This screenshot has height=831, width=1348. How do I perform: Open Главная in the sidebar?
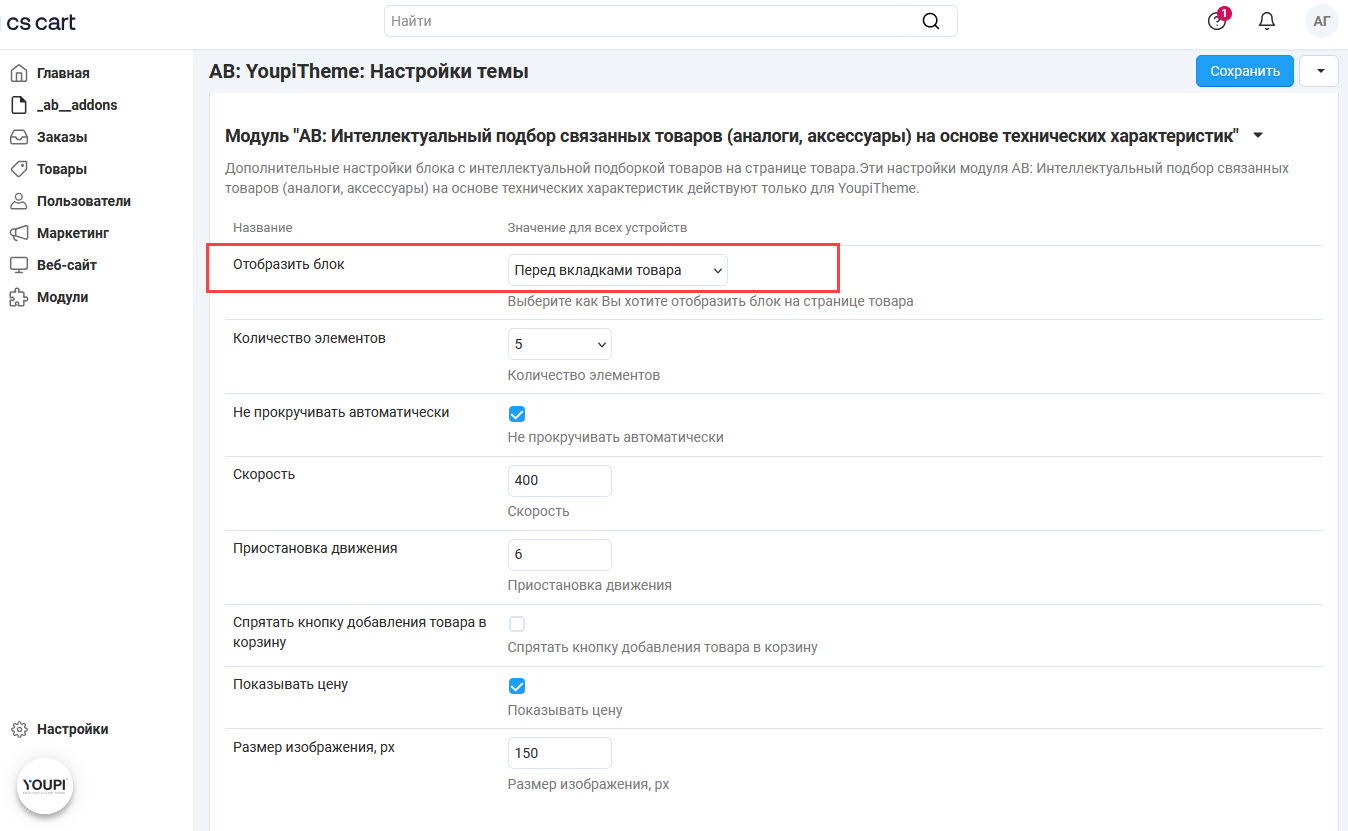tap(63, 73)
